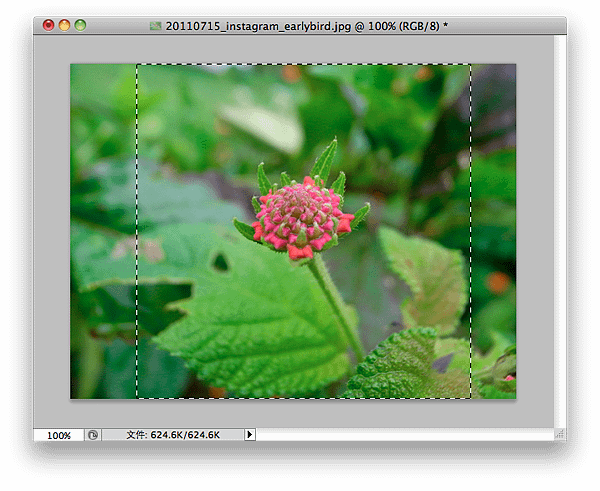Image resolution: width=600 pixels, height=491 pixels.
Task: Click the 100% zoom level field
Action: tap(59, 435)
